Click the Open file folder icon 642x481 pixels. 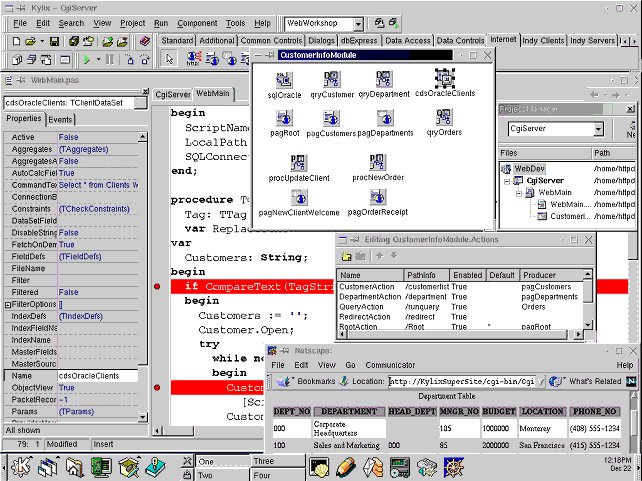point(30,41)
